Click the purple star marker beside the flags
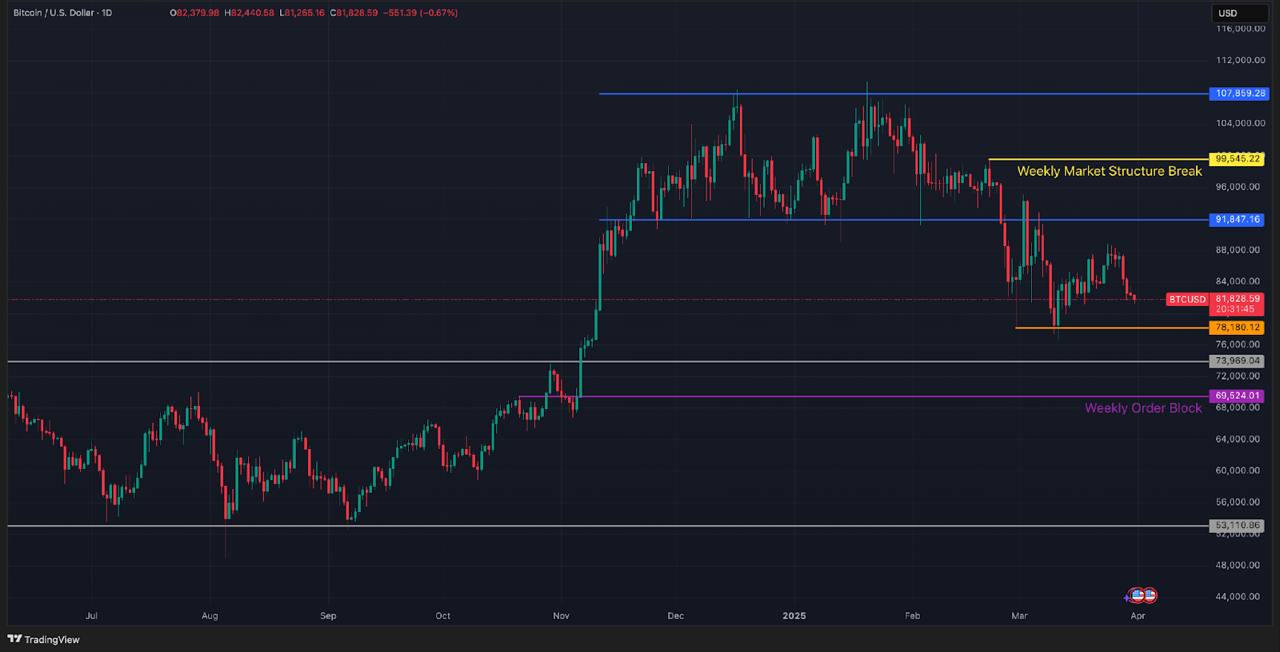 pyautogui.click(x=1128, y=597)
